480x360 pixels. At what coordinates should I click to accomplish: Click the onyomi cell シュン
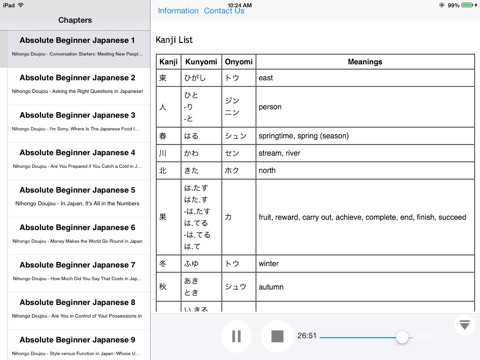(x=239, y=136)
